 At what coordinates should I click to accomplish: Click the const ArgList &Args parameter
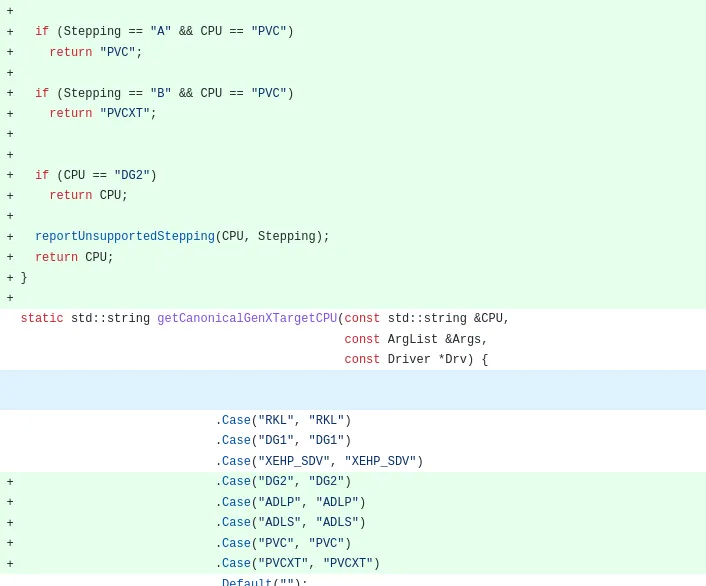coord(416,340)
